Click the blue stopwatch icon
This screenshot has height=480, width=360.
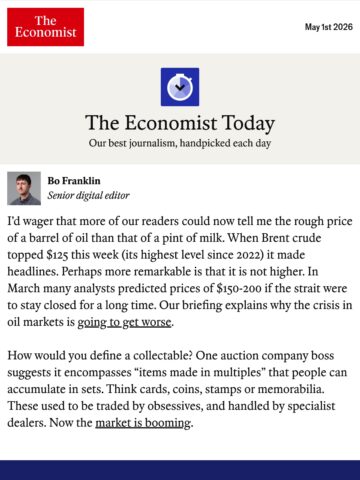coord(180,87)
